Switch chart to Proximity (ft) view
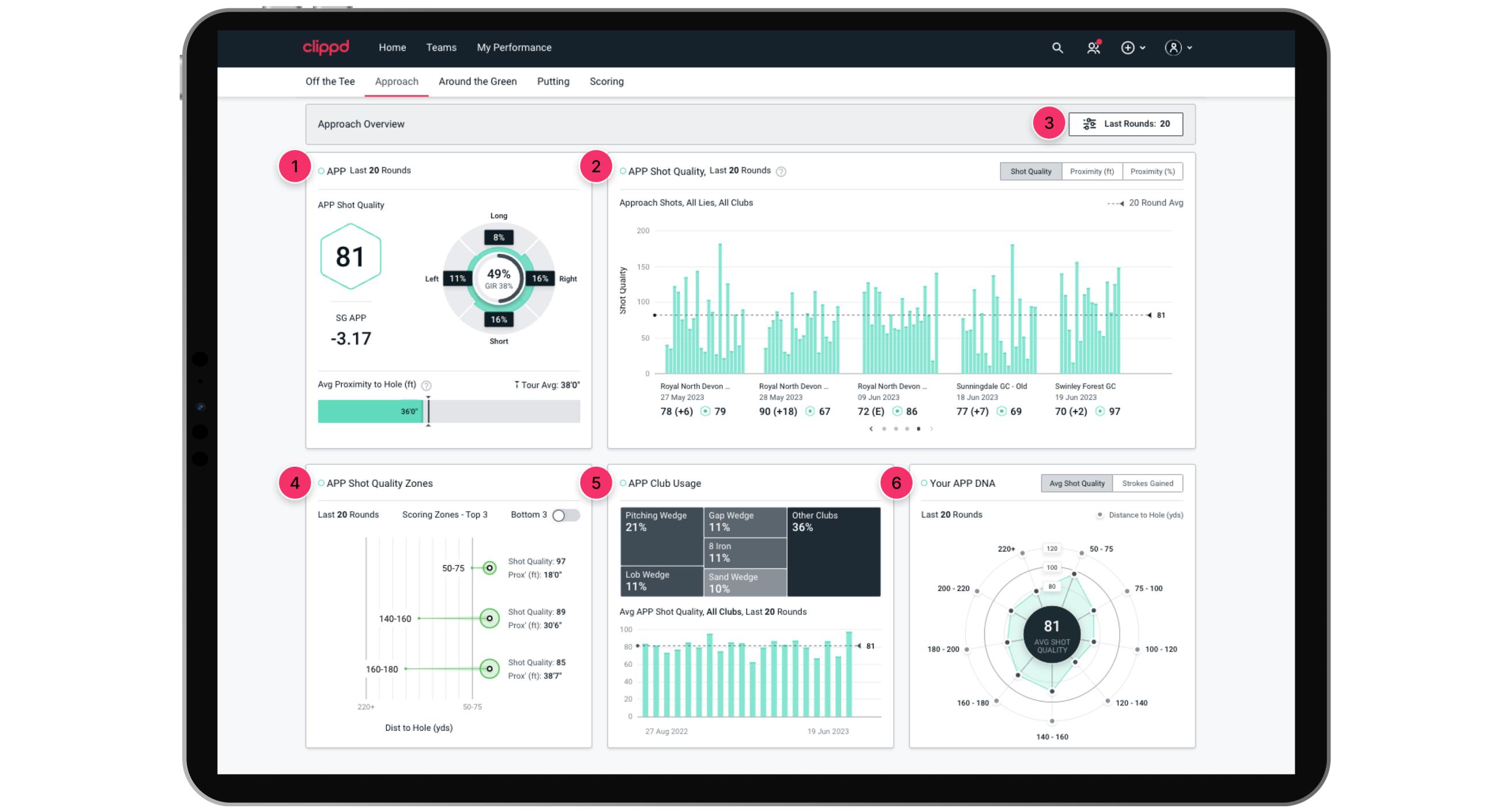The height and width of the screenshot is (812, 1510). tap(1091, 171)
